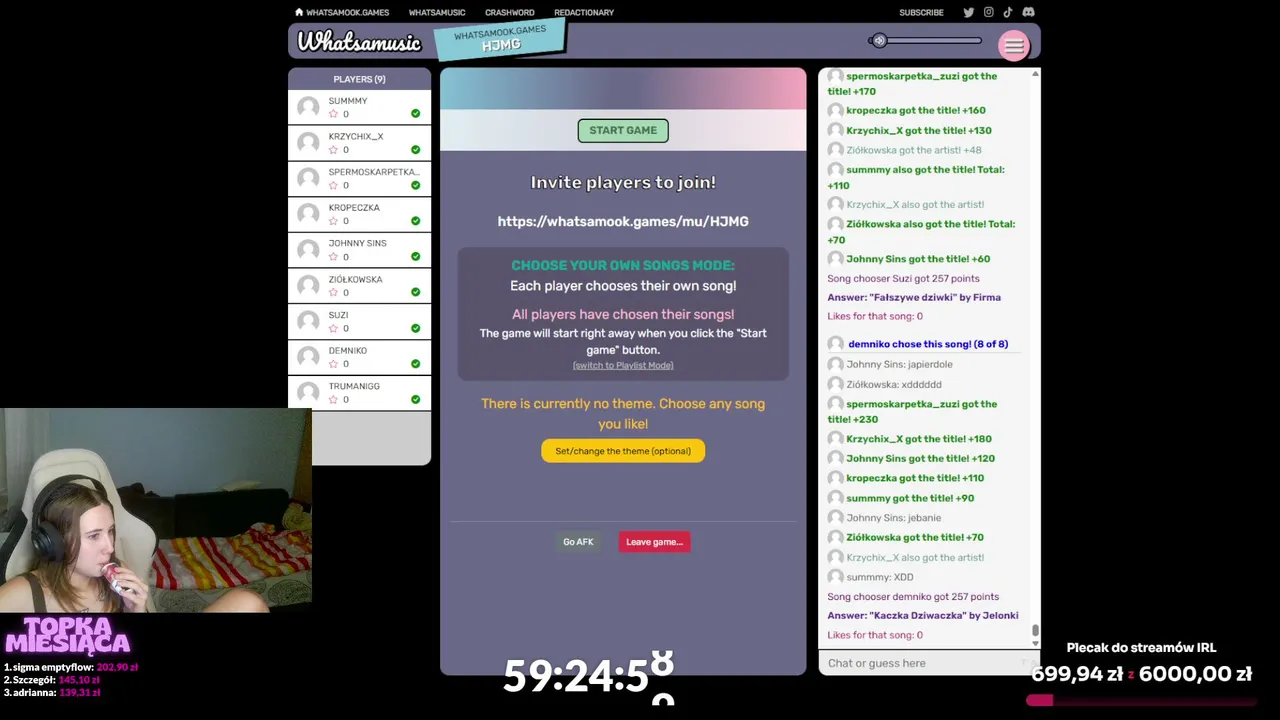Image resolution: width=1280 pixels, height=720 pixels.
Task: Click the Go AFK button
Action: click(578, 542)
